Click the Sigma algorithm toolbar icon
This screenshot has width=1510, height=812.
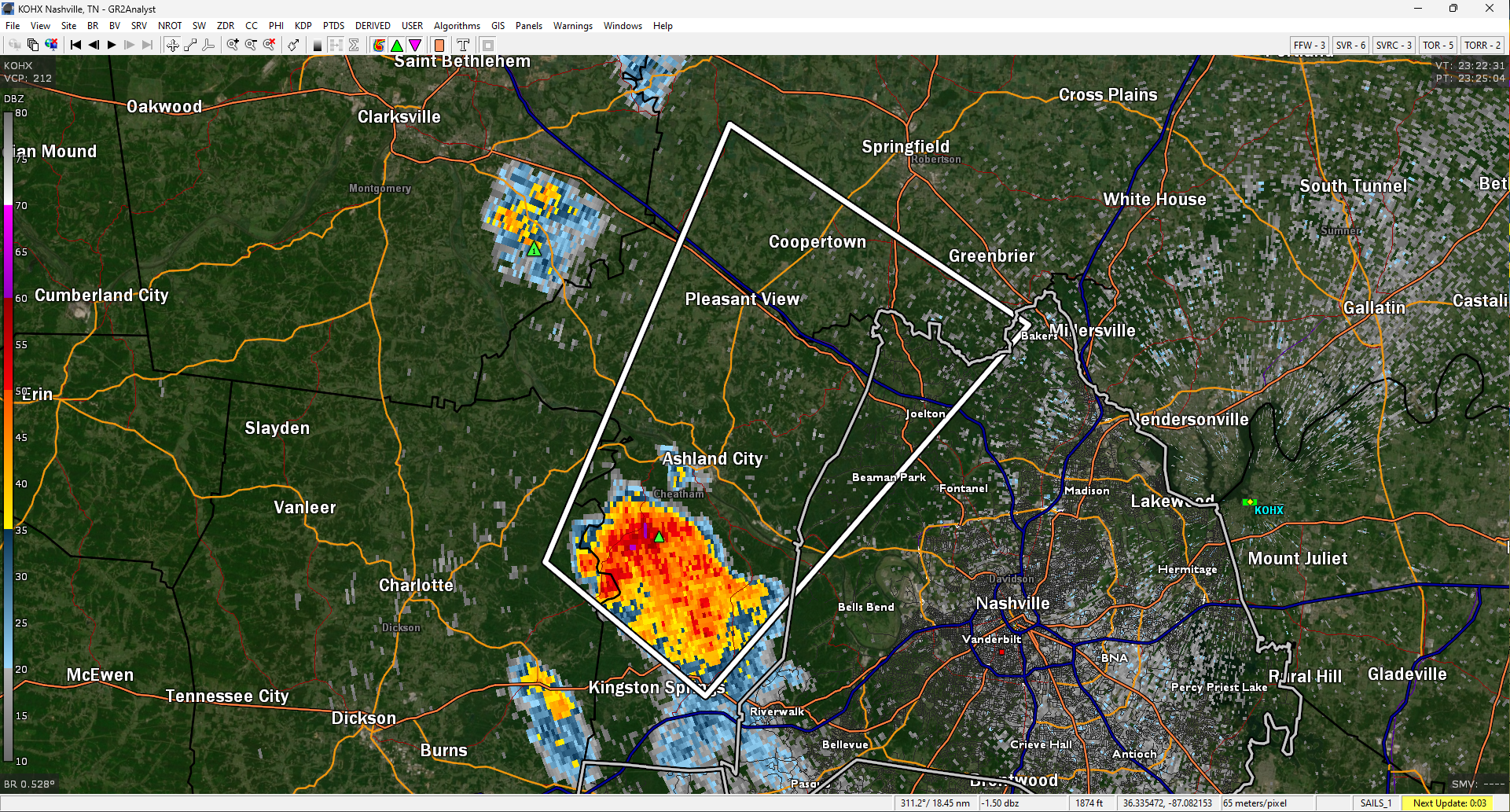[x=354, y=45]
